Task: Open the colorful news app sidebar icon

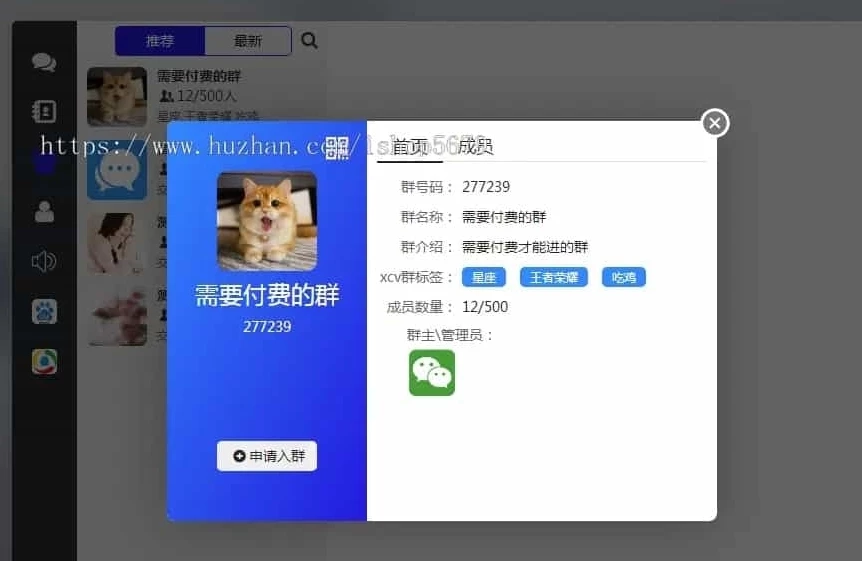Action: (44, 362)
